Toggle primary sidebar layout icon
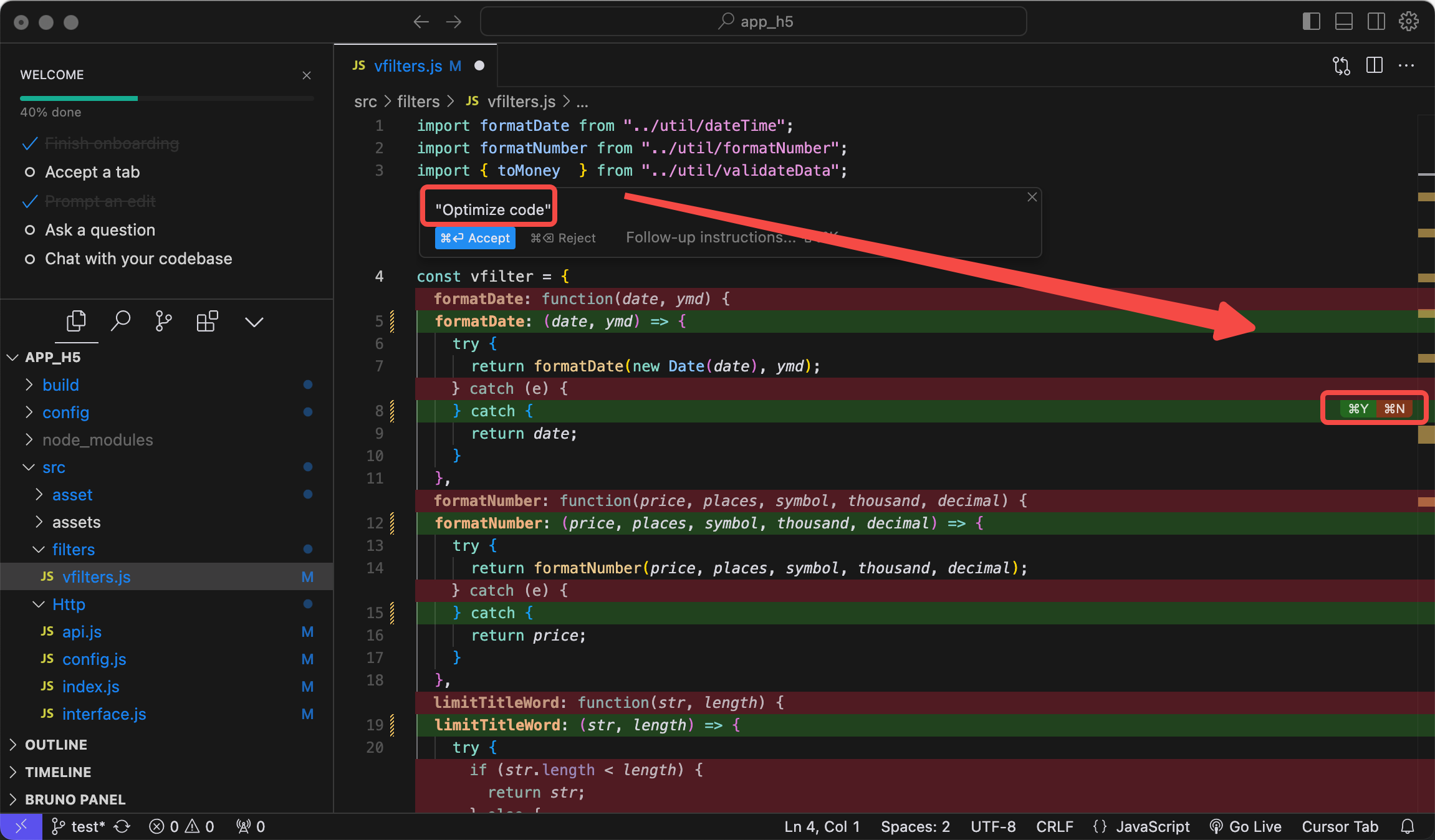 (x=1312, y=22)
